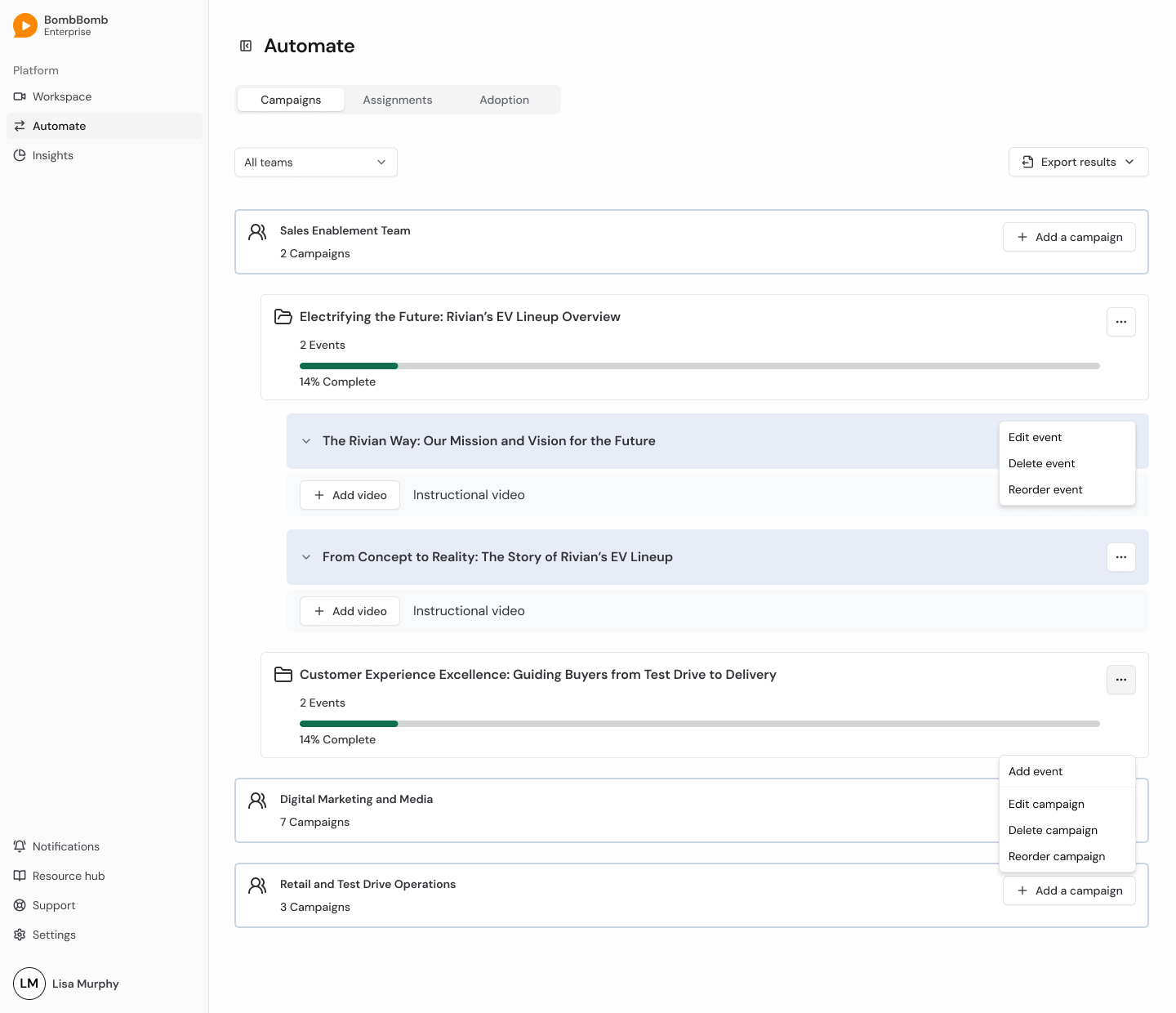
Task: Open the Export results dropdown
Action: pos(1078,162)
